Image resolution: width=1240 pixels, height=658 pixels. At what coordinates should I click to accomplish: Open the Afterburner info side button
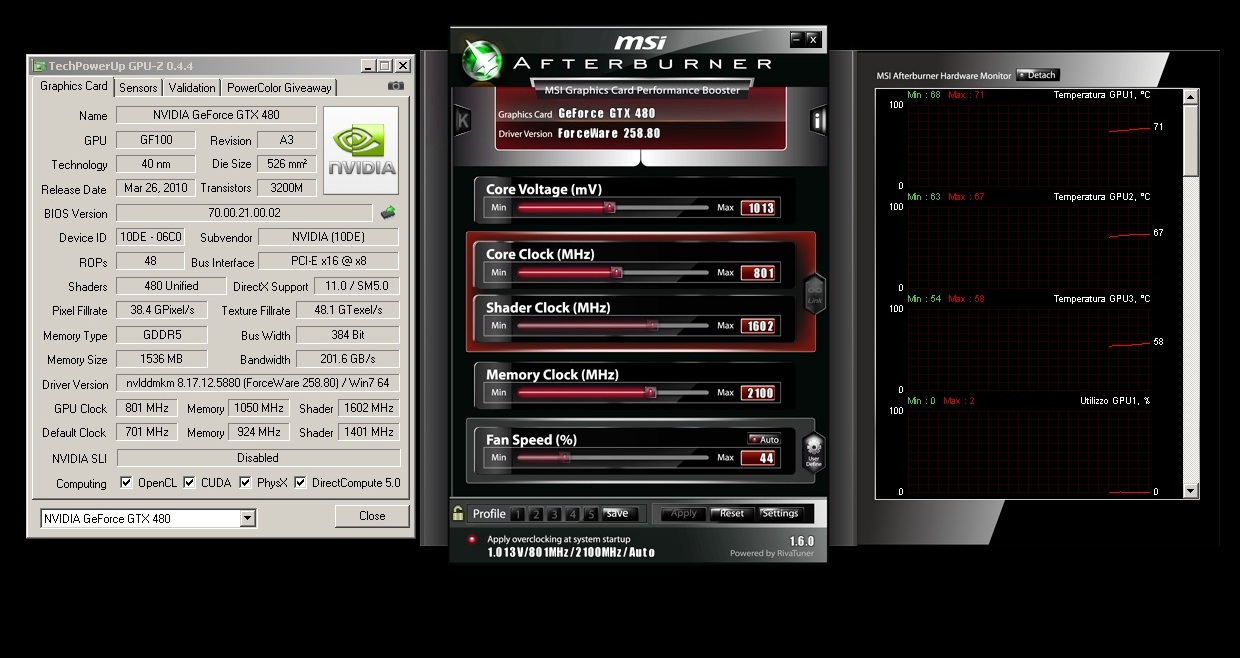819,120
